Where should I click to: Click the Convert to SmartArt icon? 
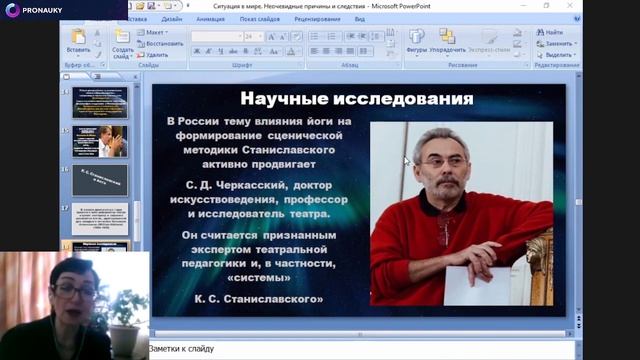click(x=390, y=54)
